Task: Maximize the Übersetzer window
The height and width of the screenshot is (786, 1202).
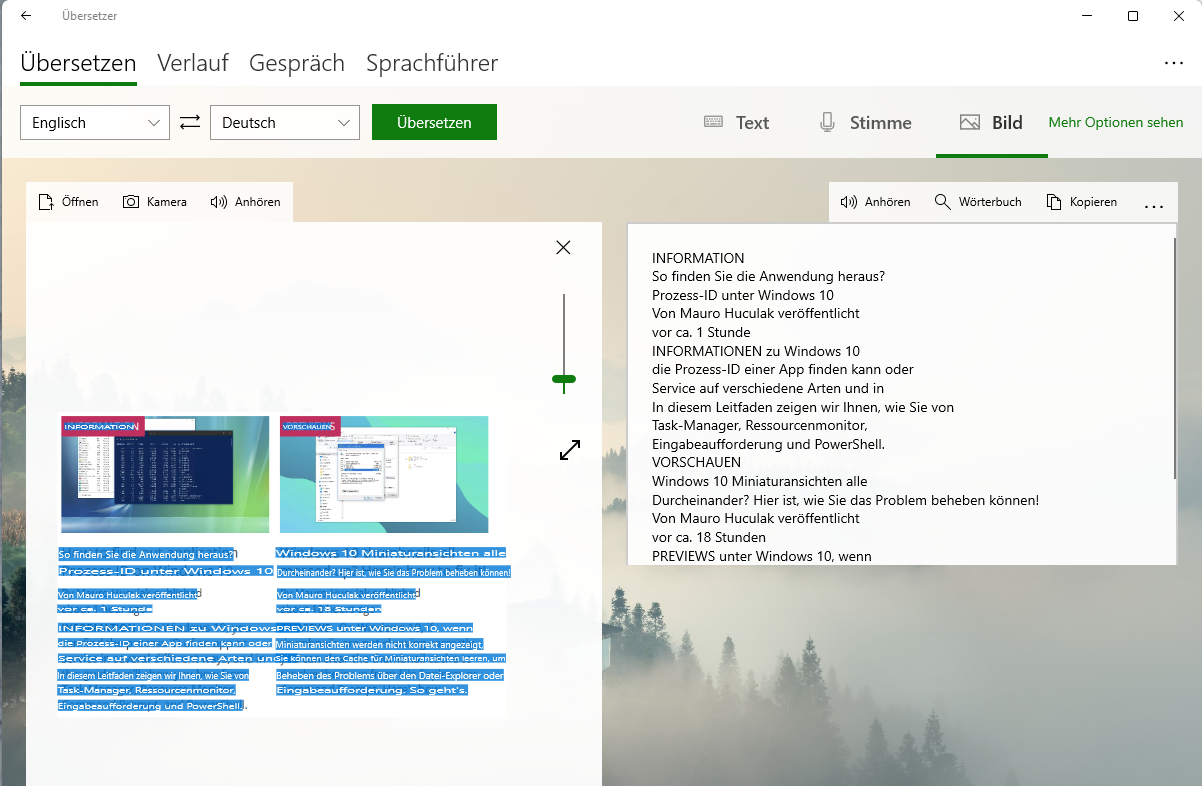Action: [1133, 16]
